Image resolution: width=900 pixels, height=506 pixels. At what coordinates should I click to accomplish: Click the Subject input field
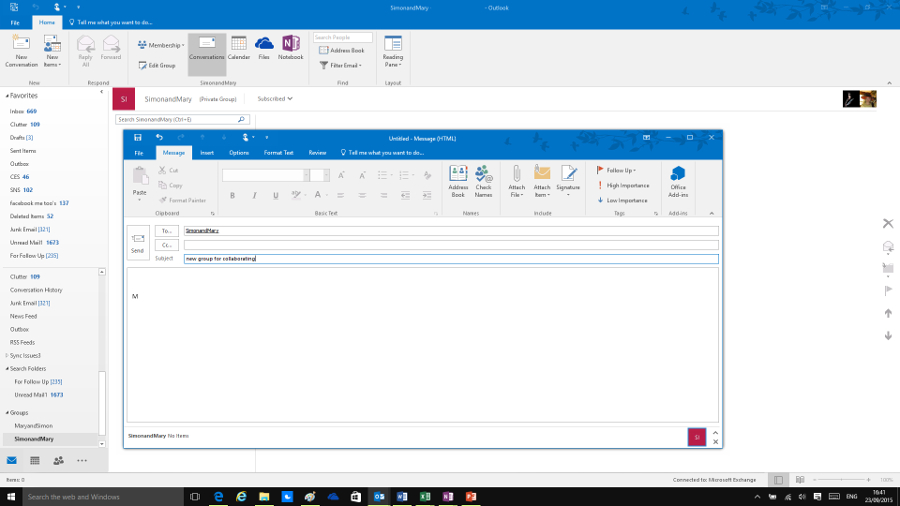click(451, 259)
